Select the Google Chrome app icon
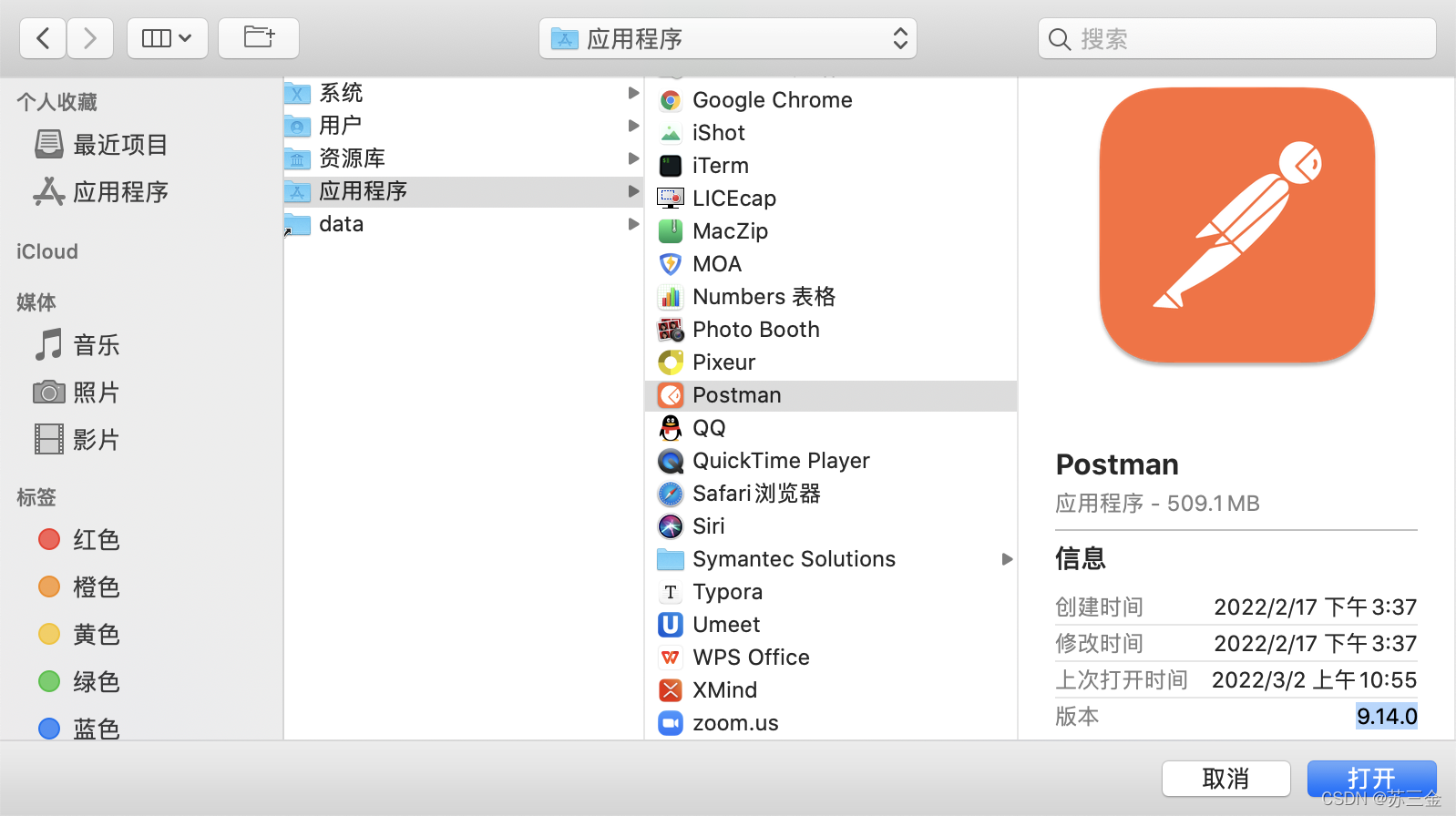This screenshot has width=1456, height=816. [x=671, y=100]
